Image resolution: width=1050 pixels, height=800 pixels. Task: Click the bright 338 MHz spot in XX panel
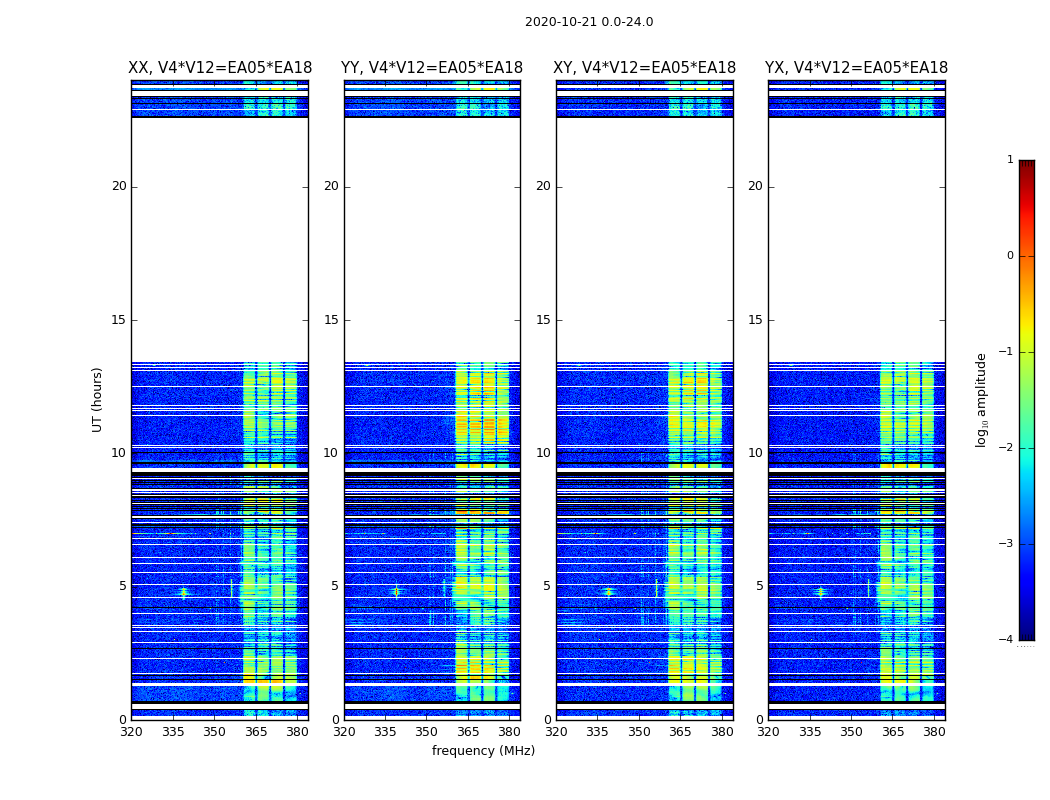[184, 592]
